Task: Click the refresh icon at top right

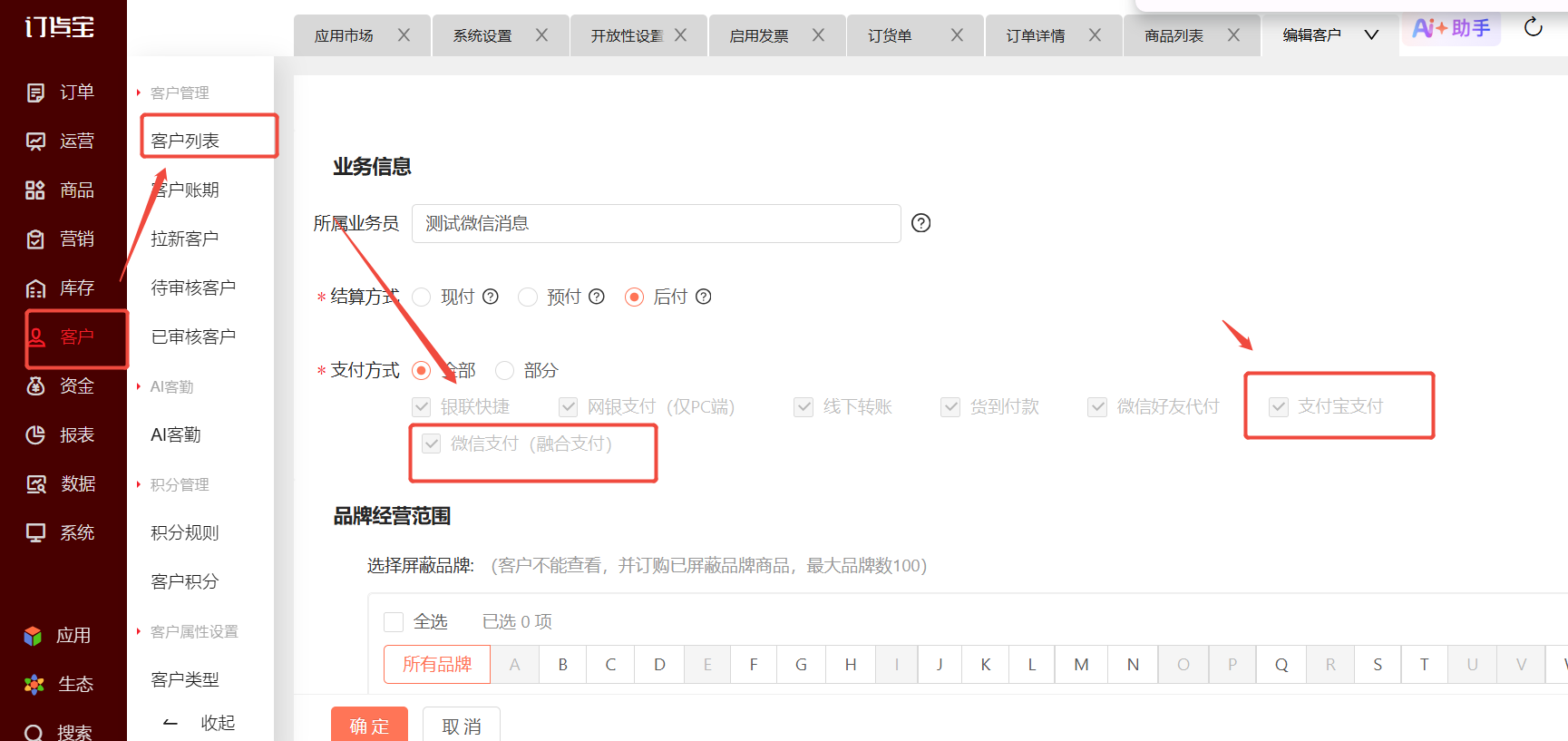Action: (x=1534, y=27)
